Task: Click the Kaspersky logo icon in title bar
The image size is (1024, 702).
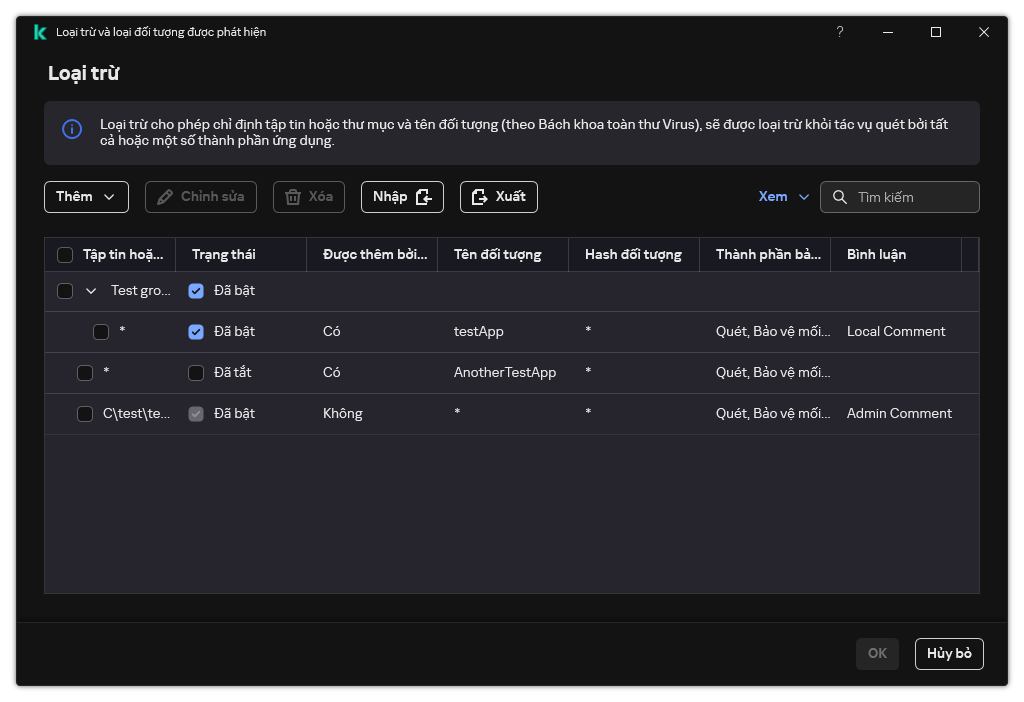Action: pyautogui.click(x=39, y=32)
